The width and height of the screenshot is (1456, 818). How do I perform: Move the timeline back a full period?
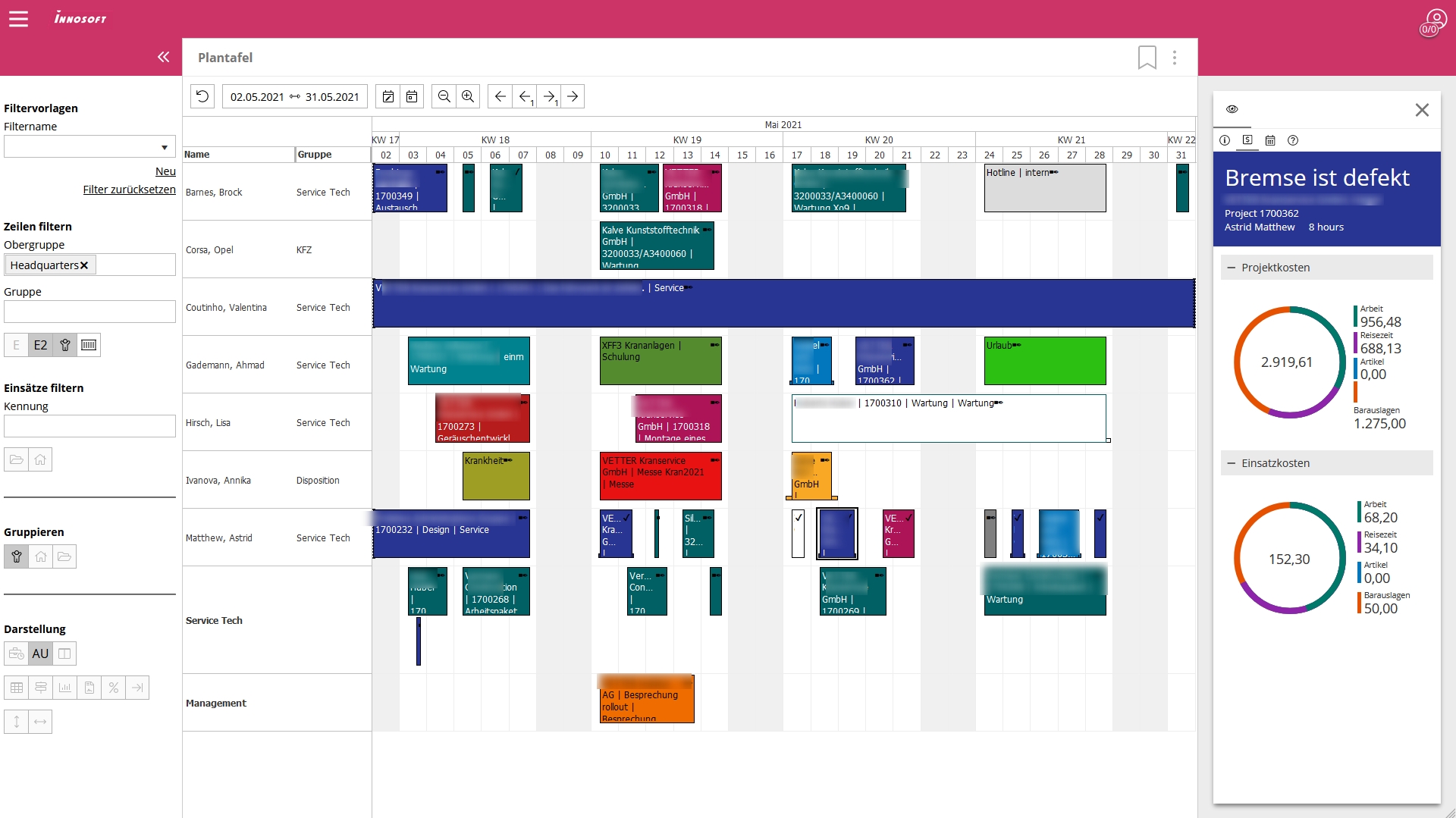coord(500,96)
